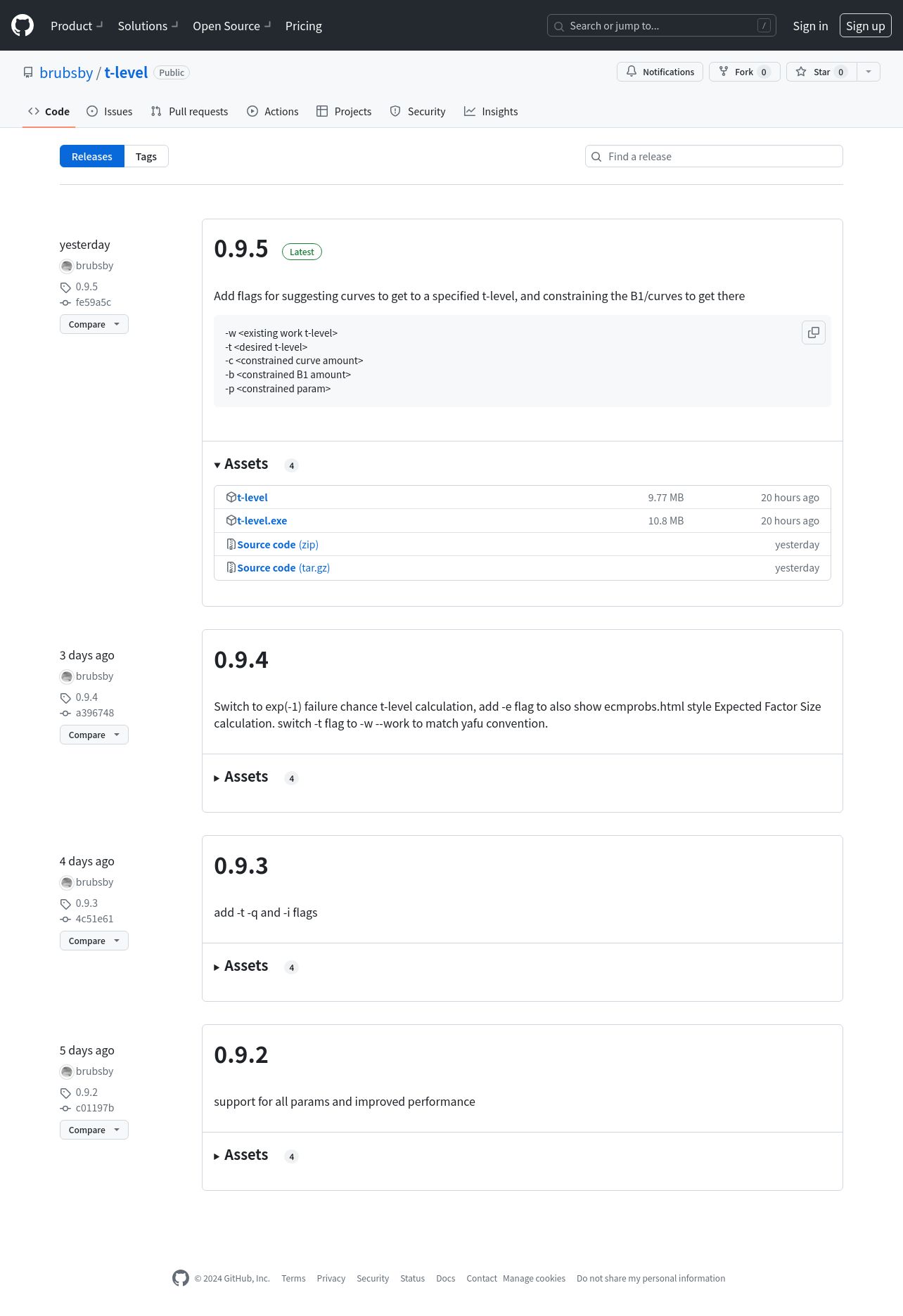Open the brubsby owner link in header
The height and width of the screenshot is (1316, 903).
66,72
